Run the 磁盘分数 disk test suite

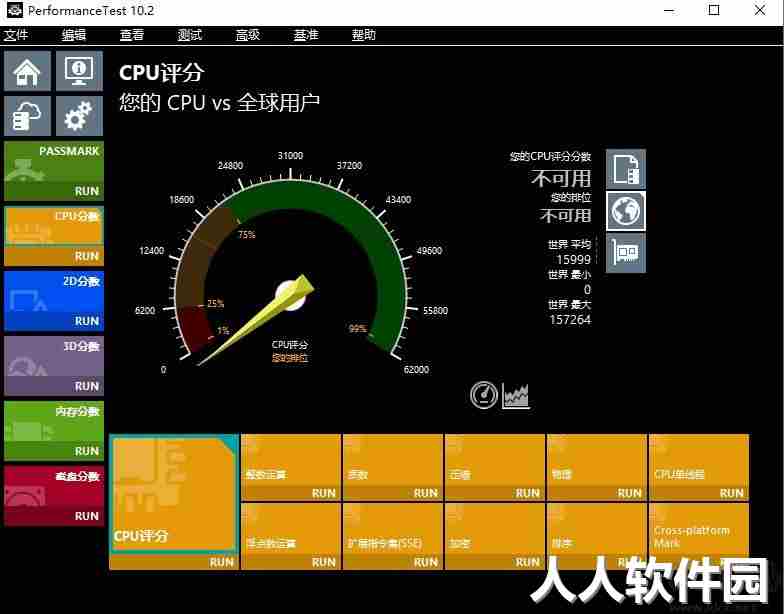tap(87, 516)
